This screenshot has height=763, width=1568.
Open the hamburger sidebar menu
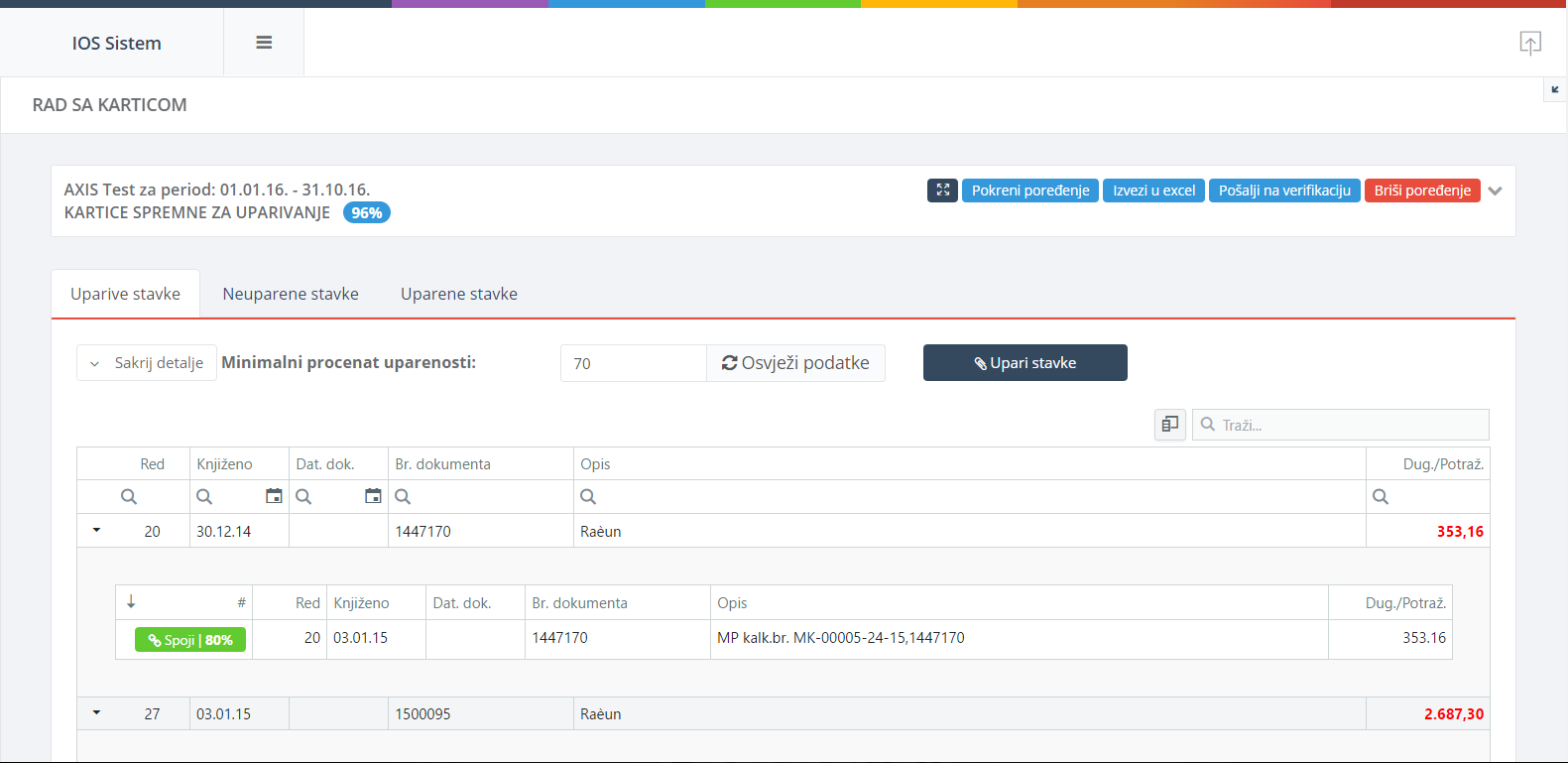[x=264, y=43]
